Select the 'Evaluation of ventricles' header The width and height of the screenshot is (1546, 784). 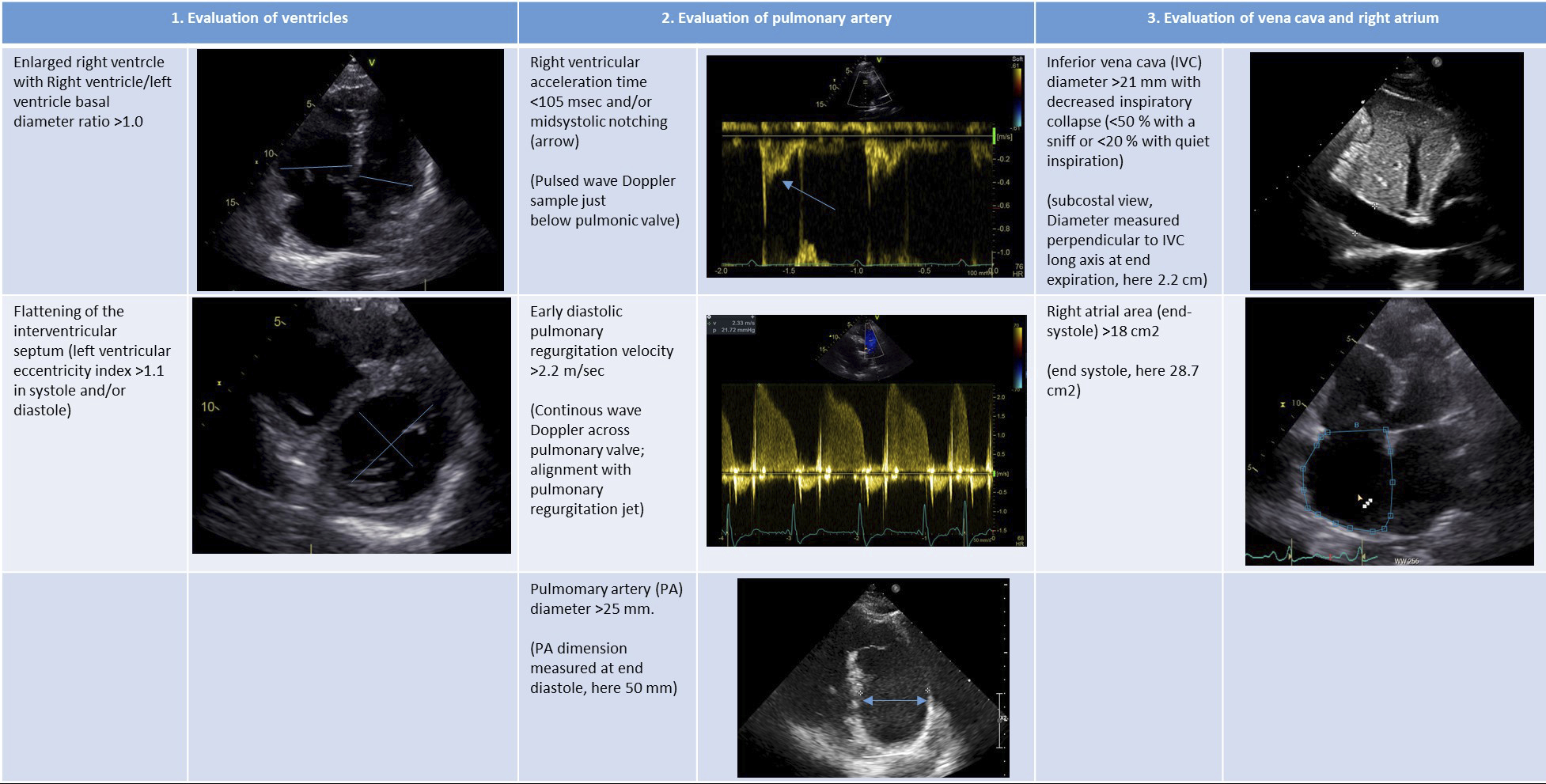pyautogui.click(x=258, y=16)
